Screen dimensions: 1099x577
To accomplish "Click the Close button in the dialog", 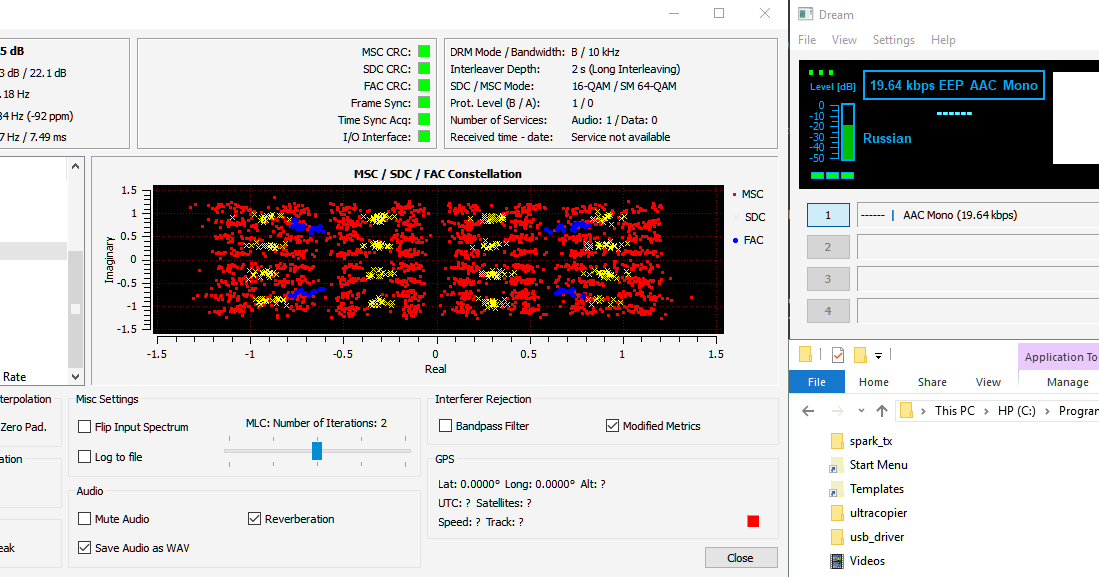I will point(741,557).
